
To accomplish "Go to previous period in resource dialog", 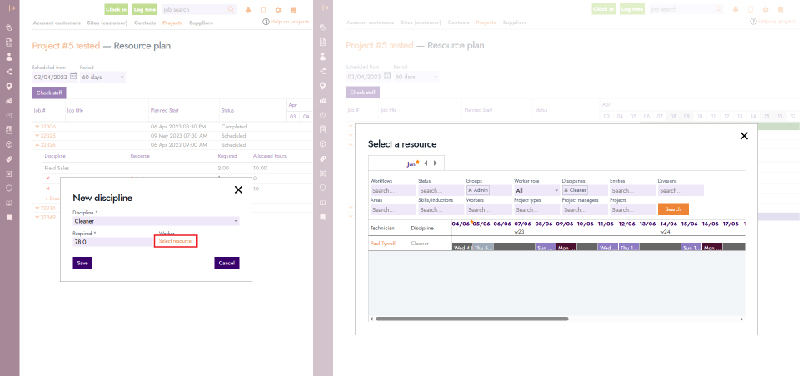I will (427, 163).
